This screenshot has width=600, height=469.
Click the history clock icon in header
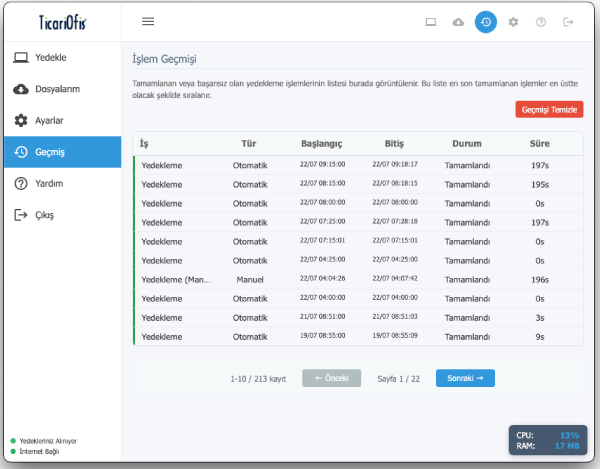(486, 21)
